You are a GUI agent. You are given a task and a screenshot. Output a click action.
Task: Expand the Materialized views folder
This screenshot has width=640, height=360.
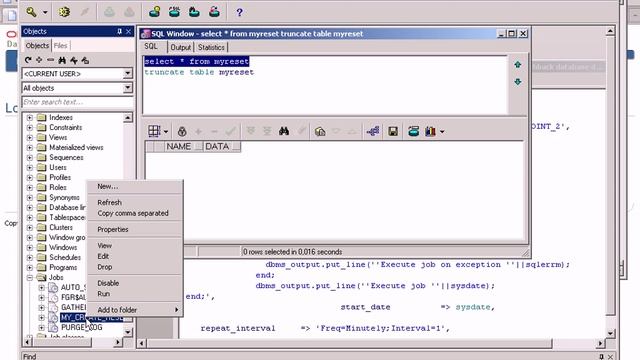(x=30, y=147)
